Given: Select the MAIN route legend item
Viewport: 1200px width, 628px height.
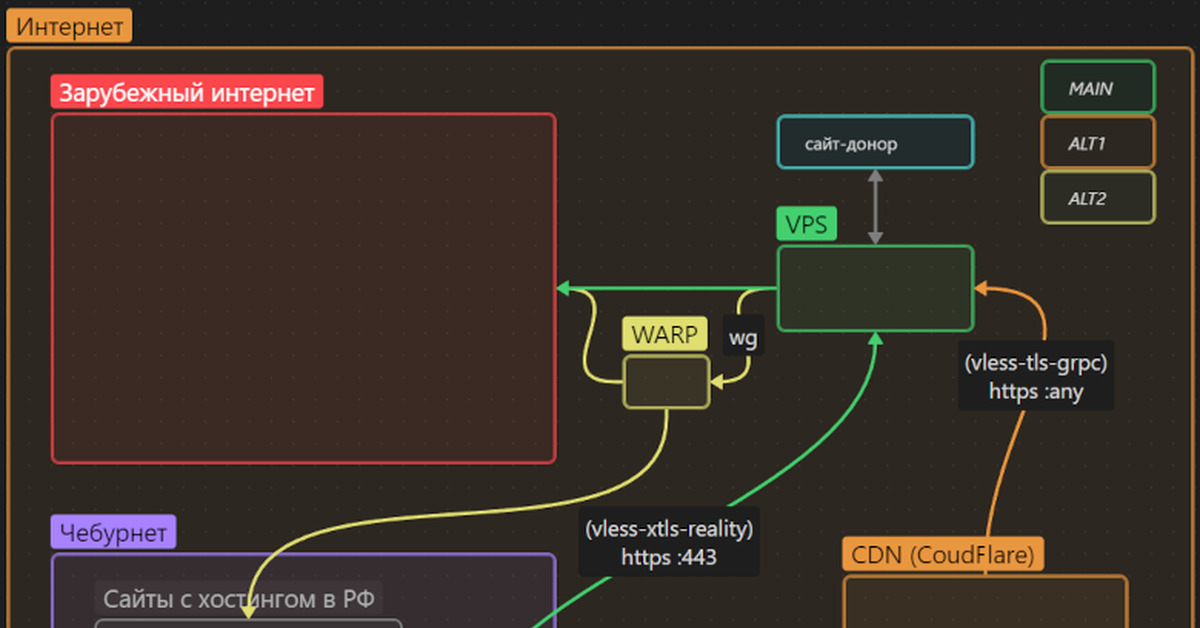Looking at the screenshot, I should (1097, 88).
